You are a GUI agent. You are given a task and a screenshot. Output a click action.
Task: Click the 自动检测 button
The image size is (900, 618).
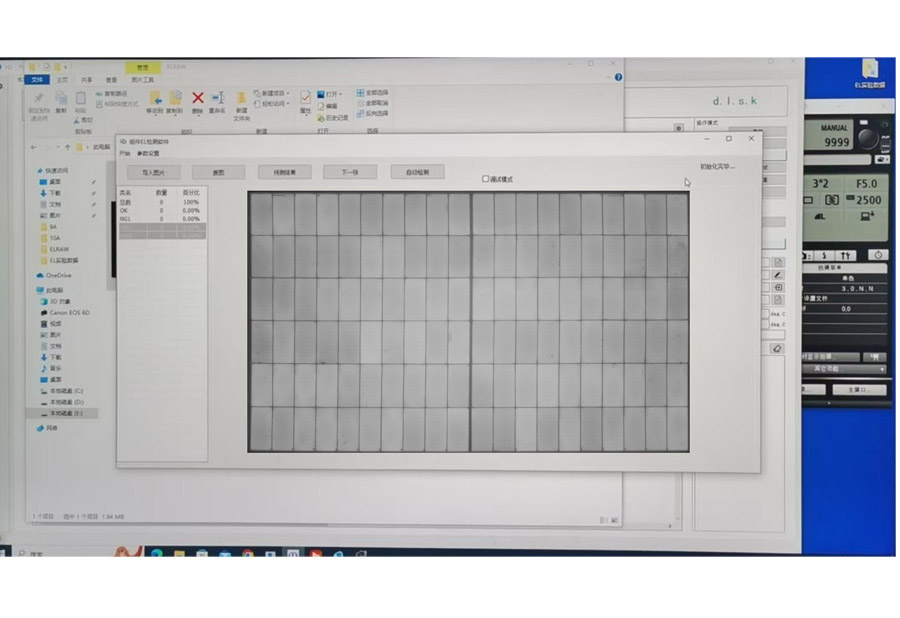coord(417,172)
